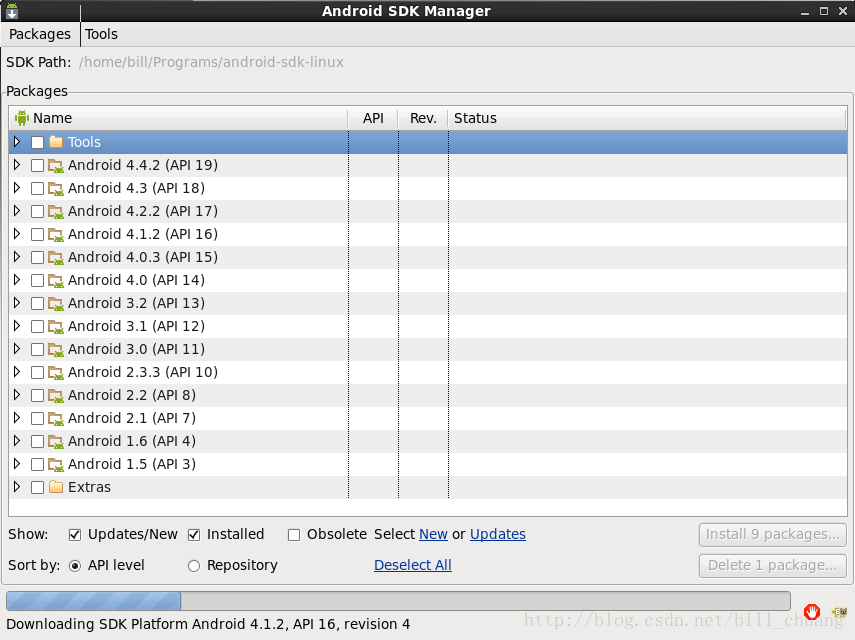Screen dimensions: 855x640
Task: Click the Name column header
Action: pyautogui.click(x=178, y=118)
